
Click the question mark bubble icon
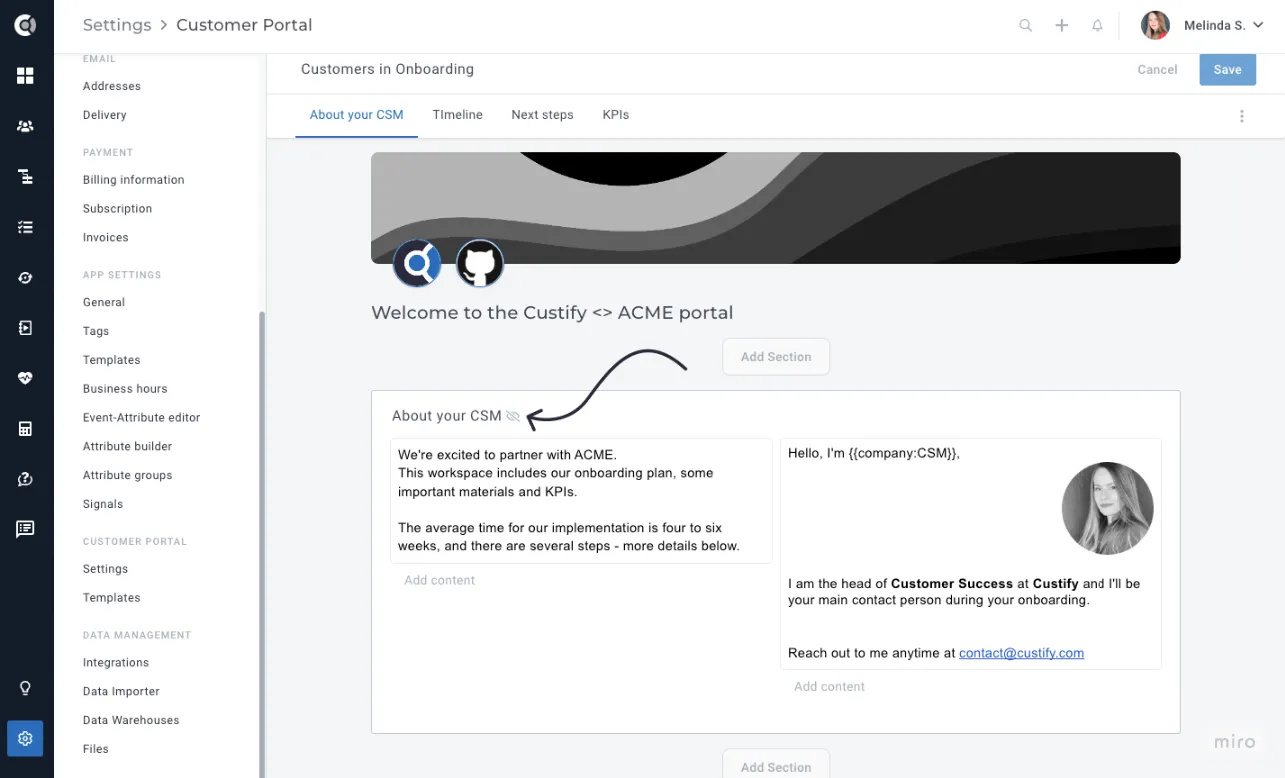point(25,479)
